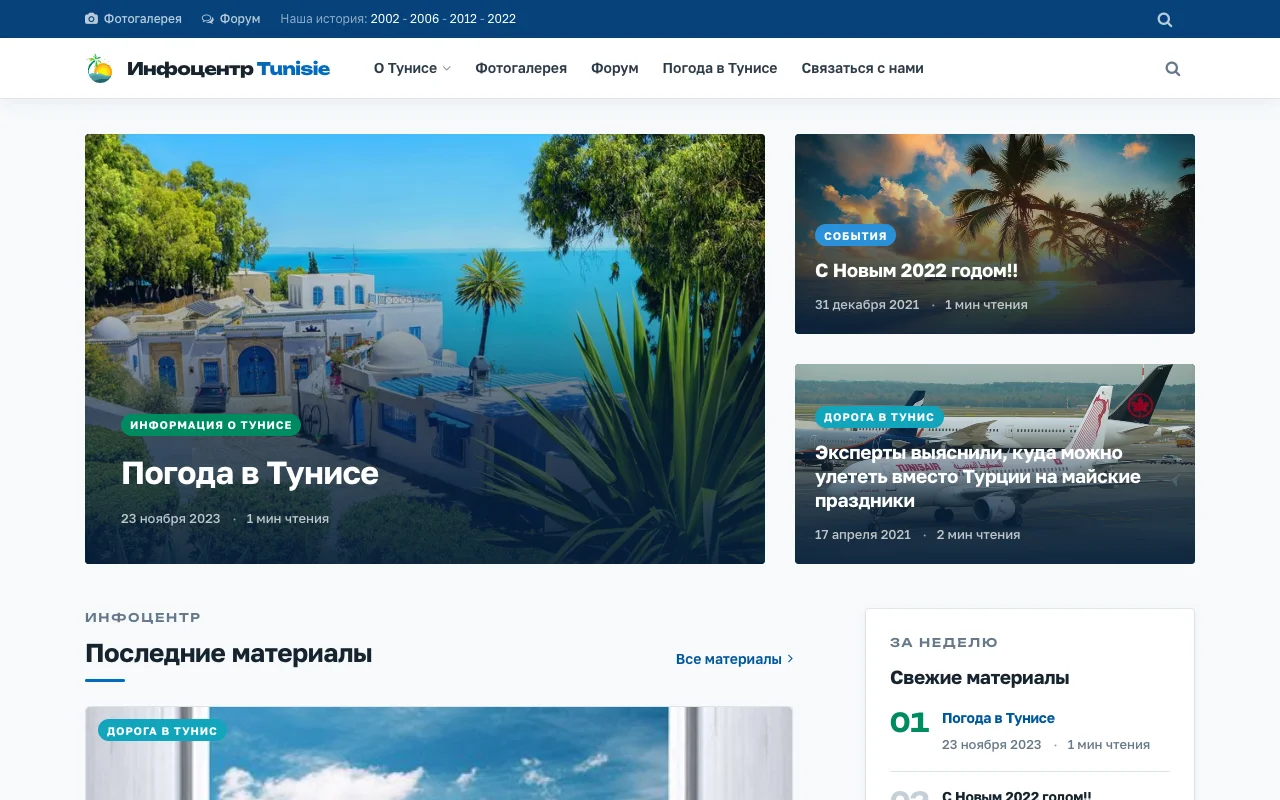Click the Последние материалы heading
Viewport: 1280px width, 800px height.
pos(228,654)
